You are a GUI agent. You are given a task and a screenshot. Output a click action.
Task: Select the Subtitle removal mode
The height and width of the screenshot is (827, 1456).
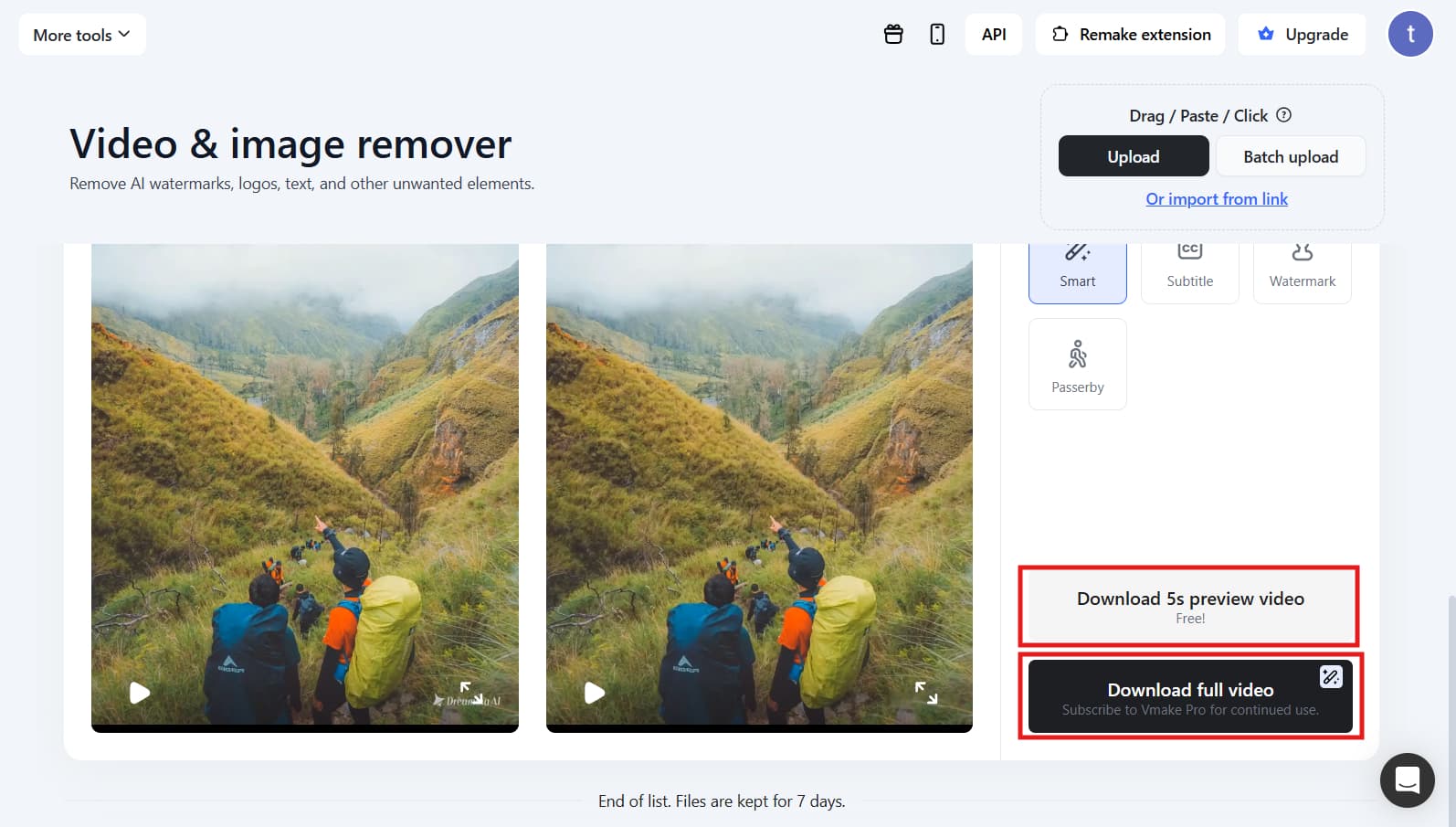point(1190,272)
